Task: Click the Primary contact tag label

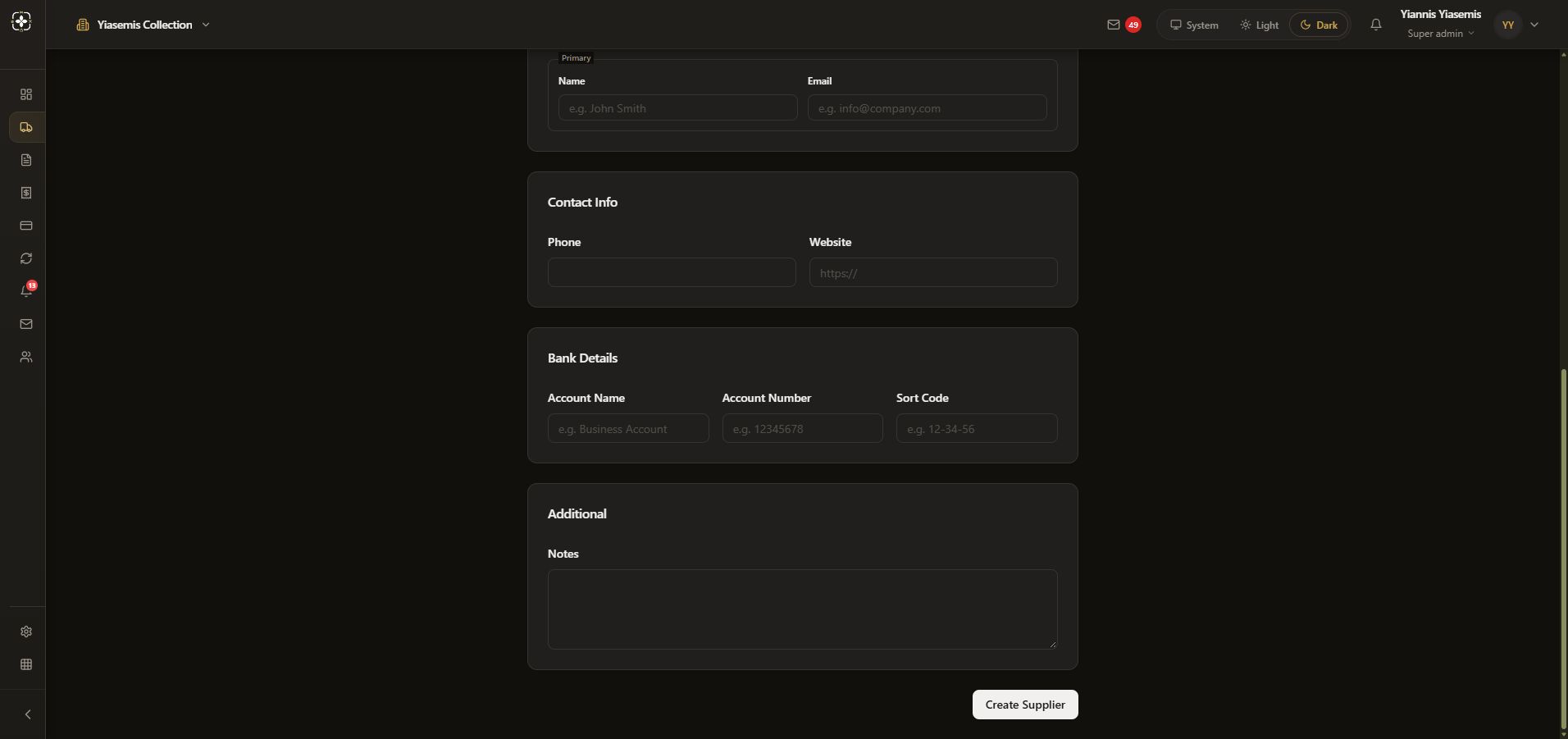Action: (577, 58)
